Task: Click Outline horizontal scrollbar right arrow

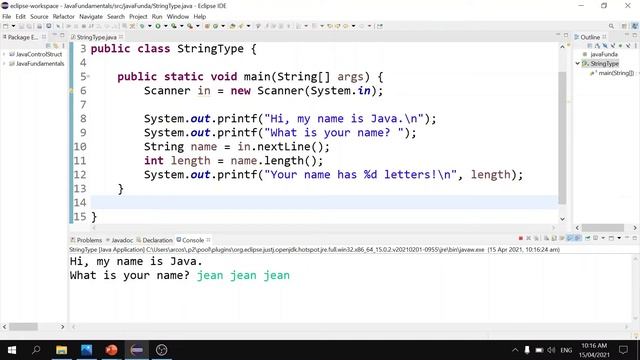Action: coord(635,228)
